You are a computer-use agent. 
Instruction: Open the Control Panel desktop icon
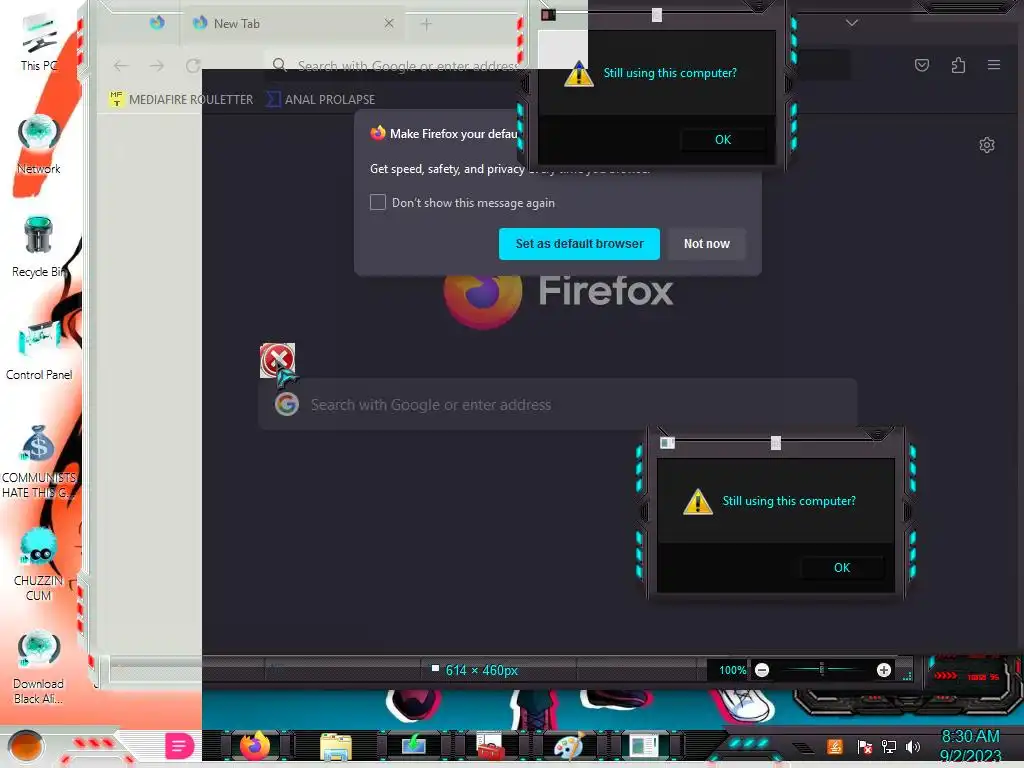(39, 349)
